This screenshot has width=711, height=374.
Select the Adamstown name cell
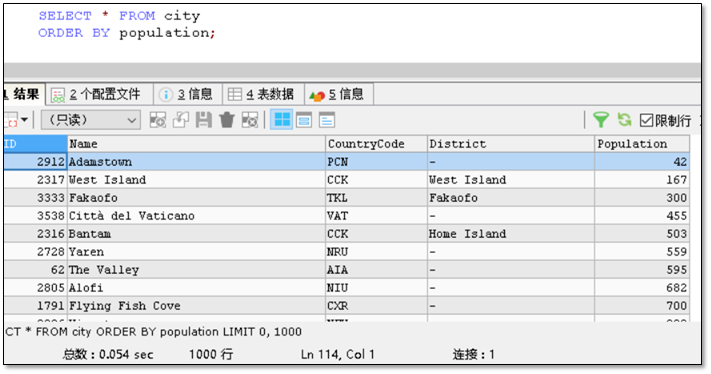pyautogui.click(x=196, y=162)
